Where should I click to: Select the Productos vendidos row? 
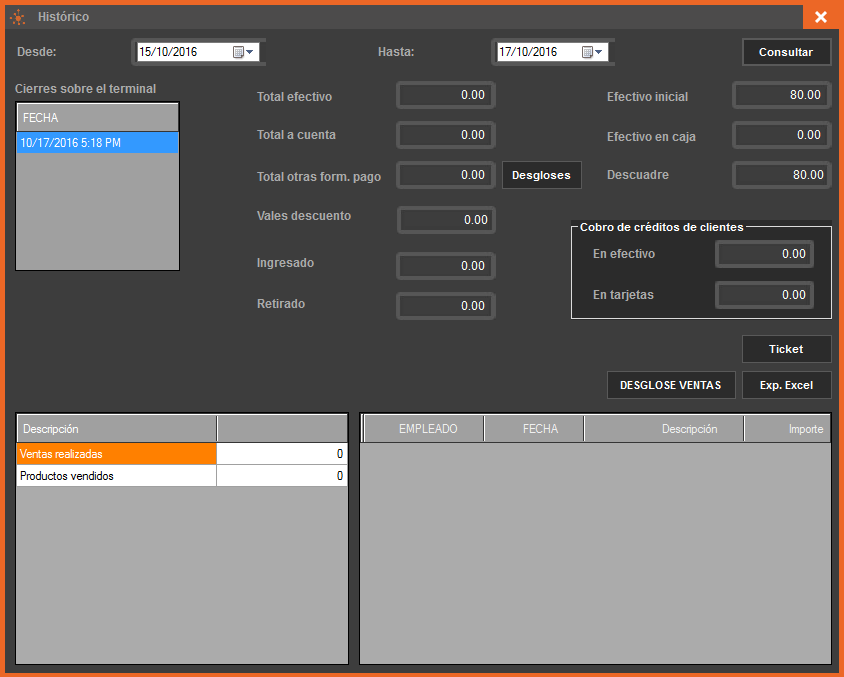(x=116, y=476)
